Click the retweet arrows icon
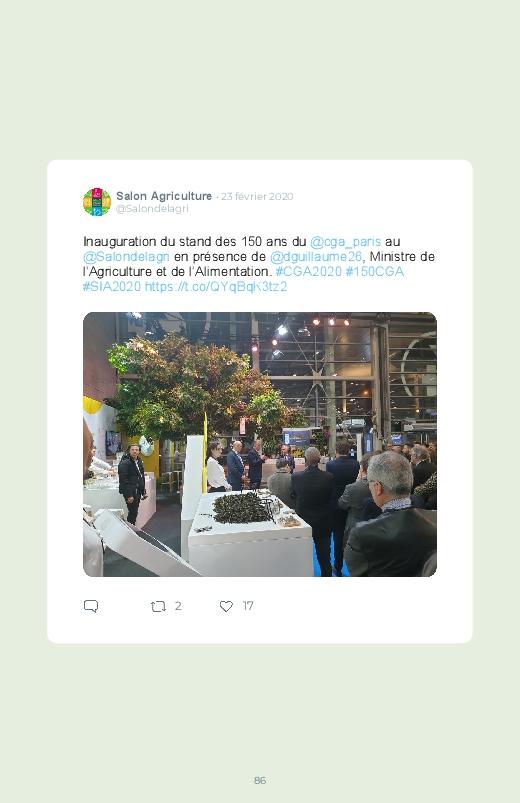This screenshot has height=803, width=520. click(x=158, y=606)
